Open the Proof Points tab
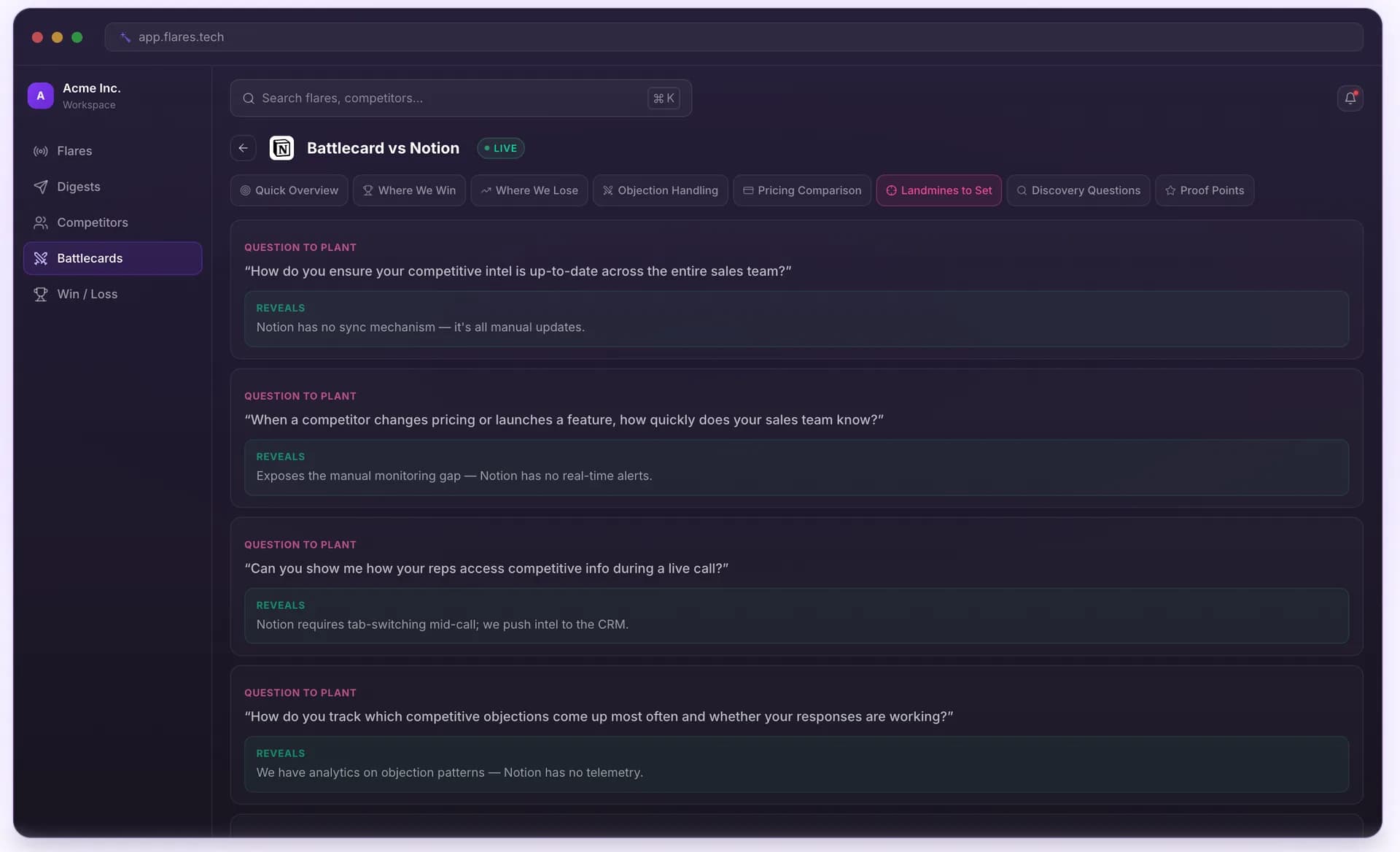 1205,190
